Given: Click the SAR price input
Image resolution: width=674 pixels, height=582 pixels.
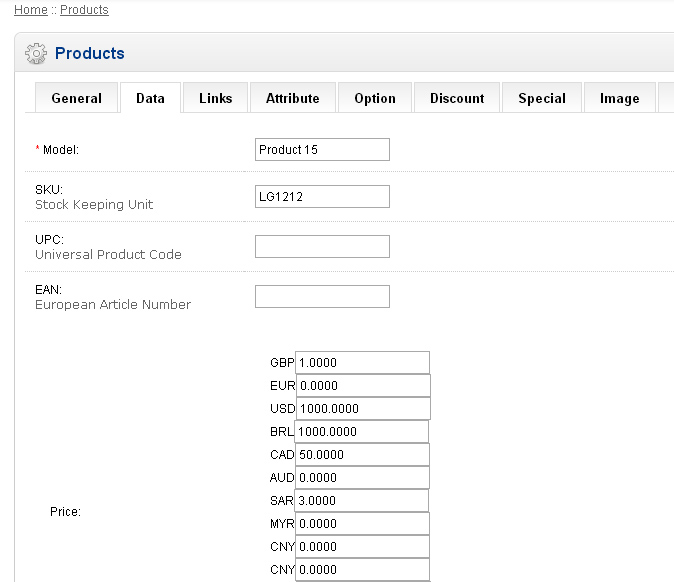Looking at the screenshot, I should point(362,501).
